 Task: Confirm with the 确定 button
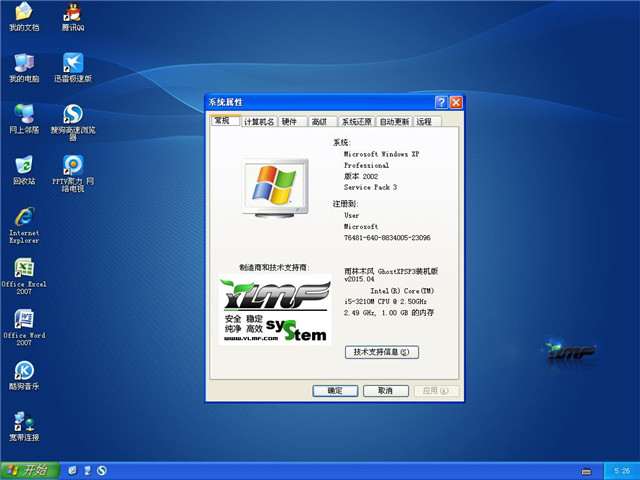335,391
